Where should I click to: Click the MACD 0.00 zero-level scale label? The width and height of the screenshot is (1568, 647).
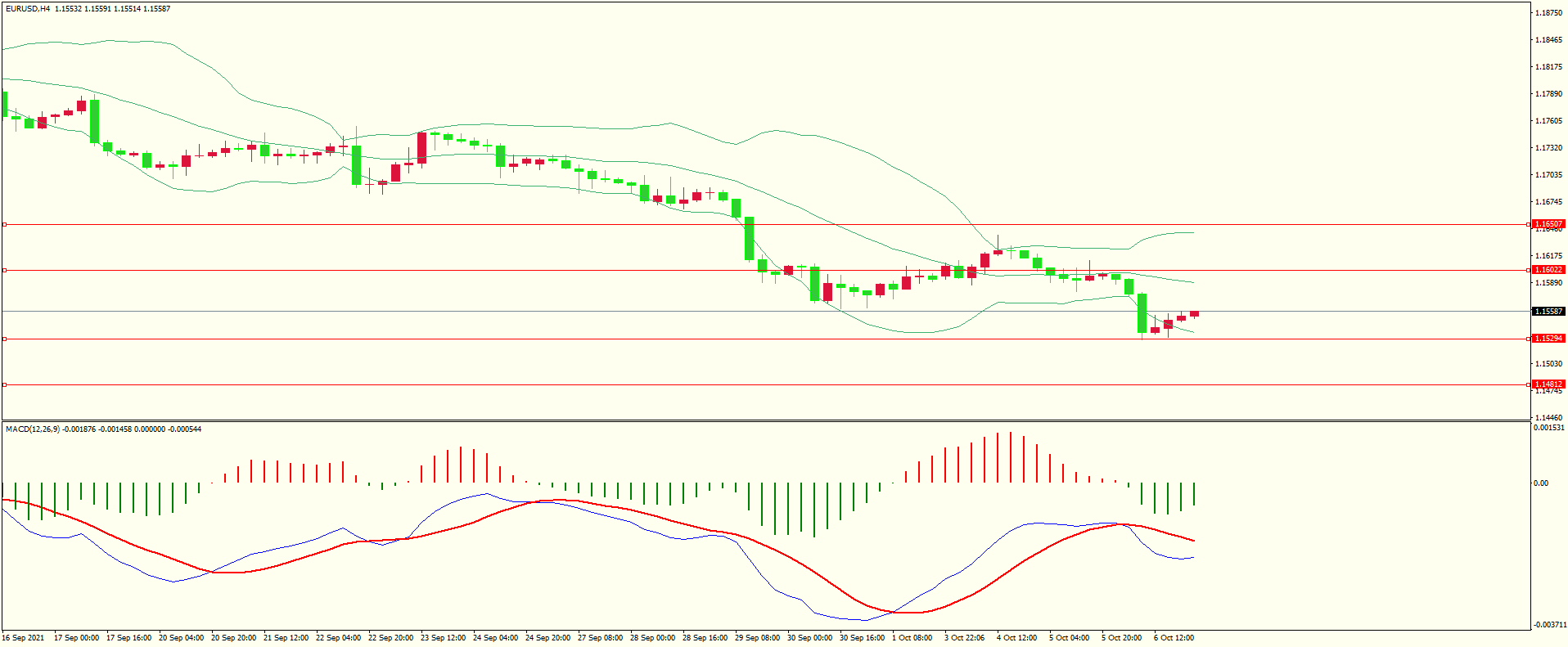(1541, 483)
